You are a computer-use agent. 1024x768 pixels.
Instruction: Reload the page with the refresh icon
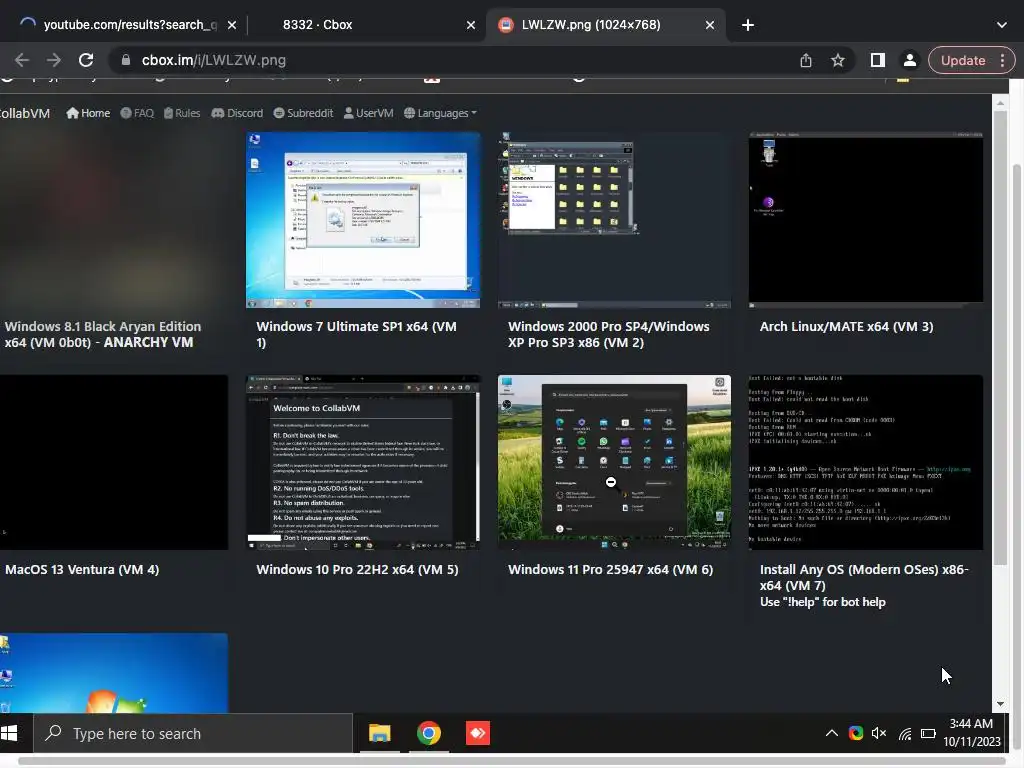point(86,60)
